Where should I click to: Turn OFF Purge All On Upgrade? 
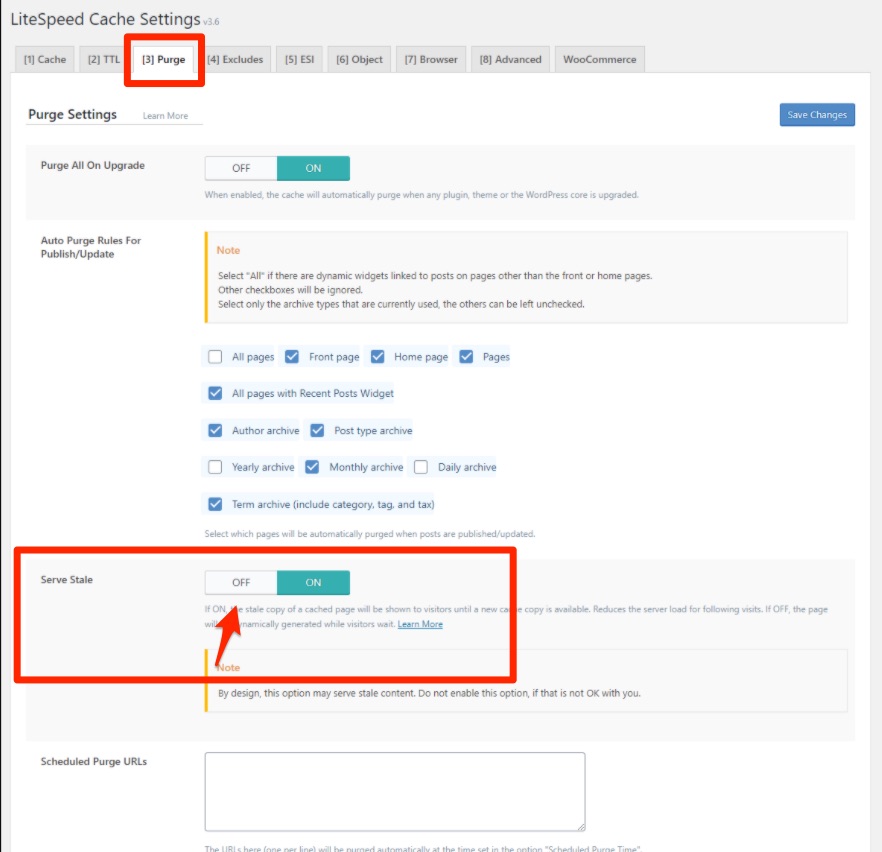point(241,168)
